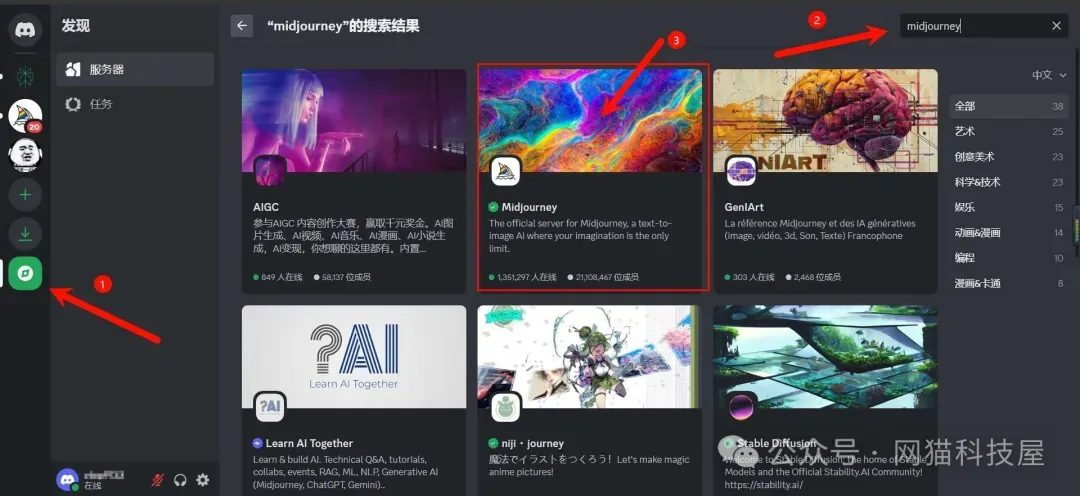
Task: Click the back arrow beside search results title
Action: [x=242, y=26]
